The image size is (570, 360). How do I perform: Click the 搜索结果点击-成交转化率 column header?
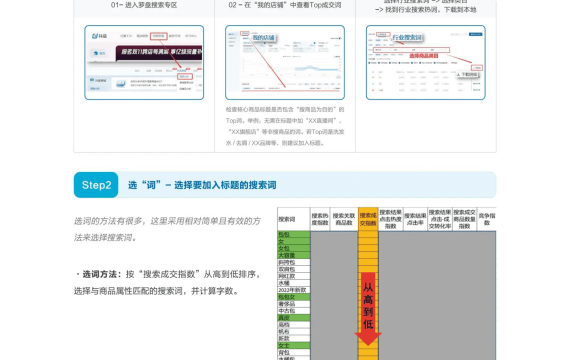[440, 219]
